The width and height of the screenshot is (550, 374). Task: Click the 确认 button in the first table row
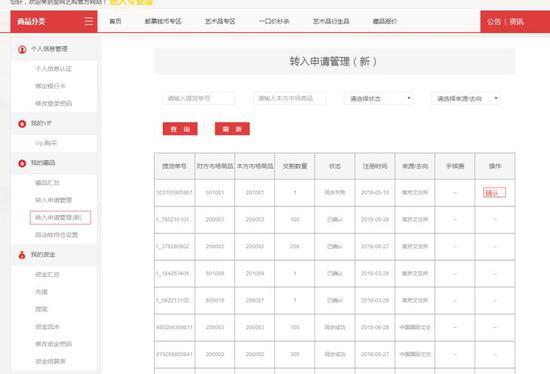click(x=494, y=193)
